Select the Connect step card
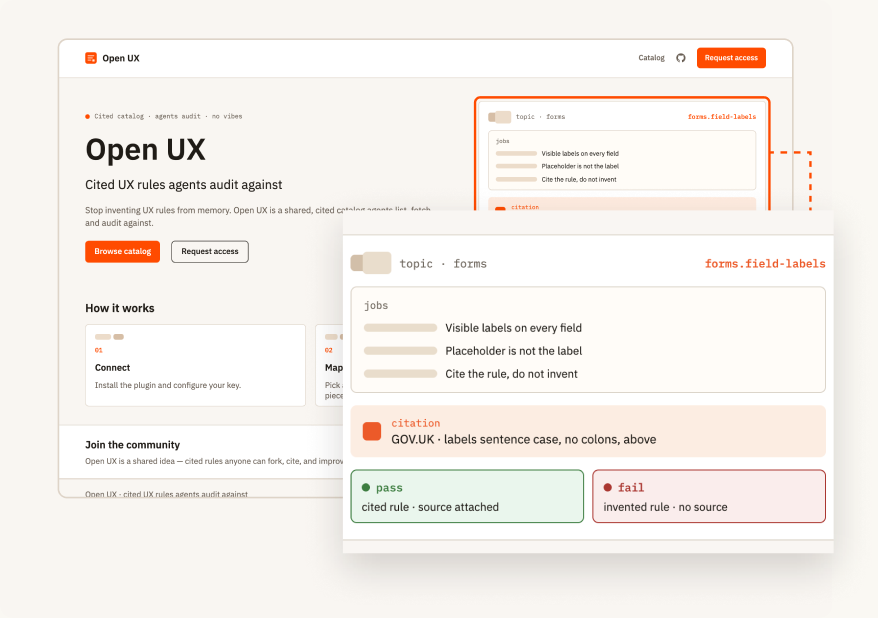This screenshot has width=878, height=618. pyautogui.click(x=195, y=365)
